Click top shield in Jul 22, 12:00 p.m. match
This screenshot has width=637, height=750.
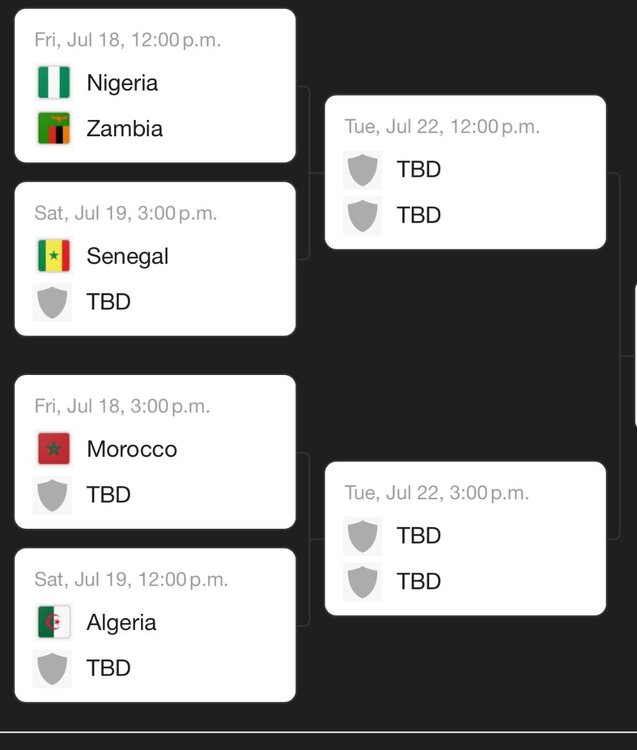[362, 170]
